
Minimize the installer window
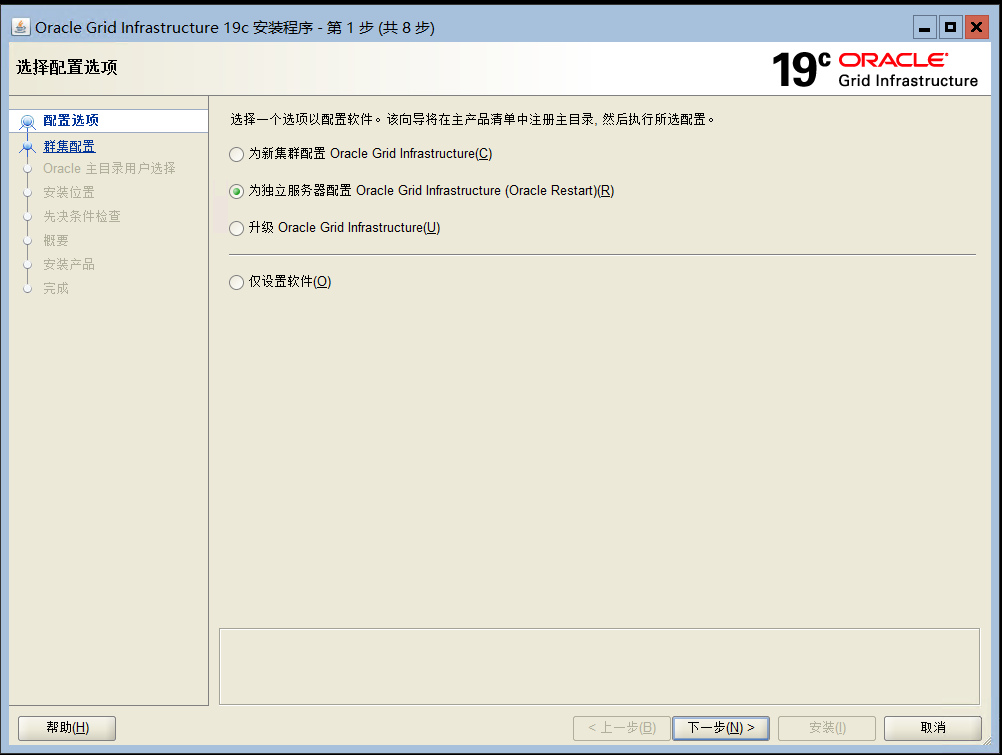pos(924,27)
